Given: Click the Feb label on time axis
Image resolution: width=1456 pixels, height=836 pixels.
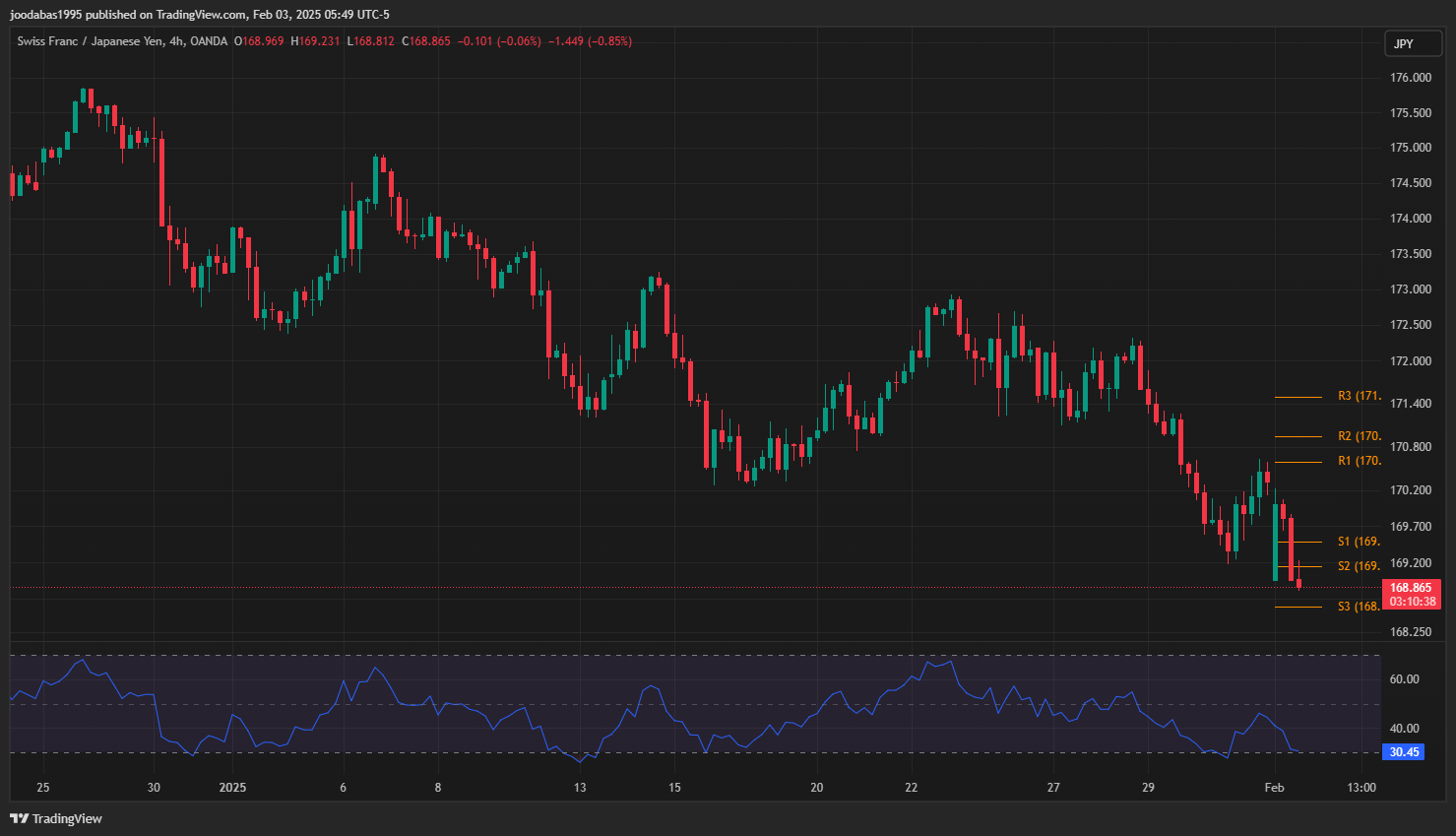Looking at the screenshot, I should pyautogui.click(x=1274, y=788).
